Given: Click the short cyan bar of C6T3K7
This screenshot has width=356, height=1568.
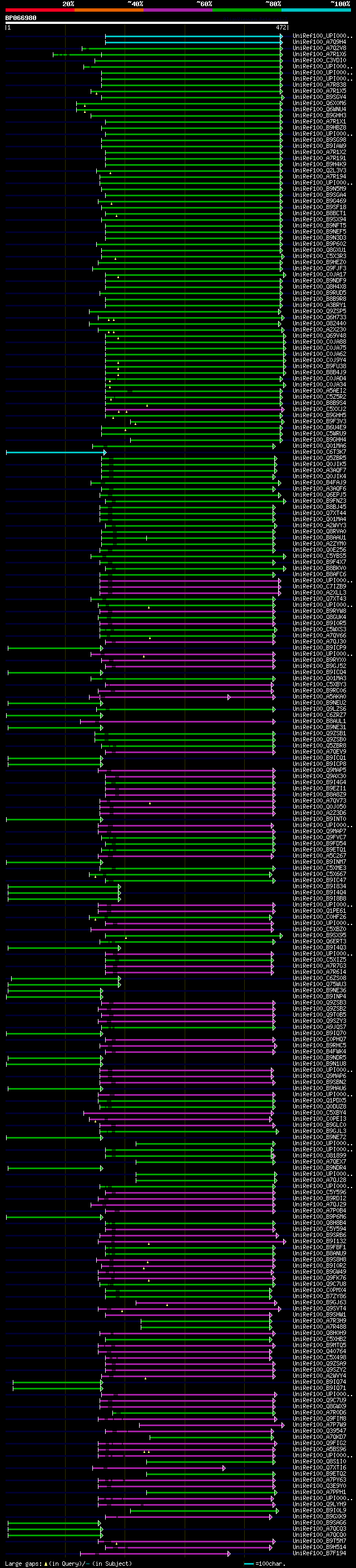Looking at the screenshot, I should [56, 452].
